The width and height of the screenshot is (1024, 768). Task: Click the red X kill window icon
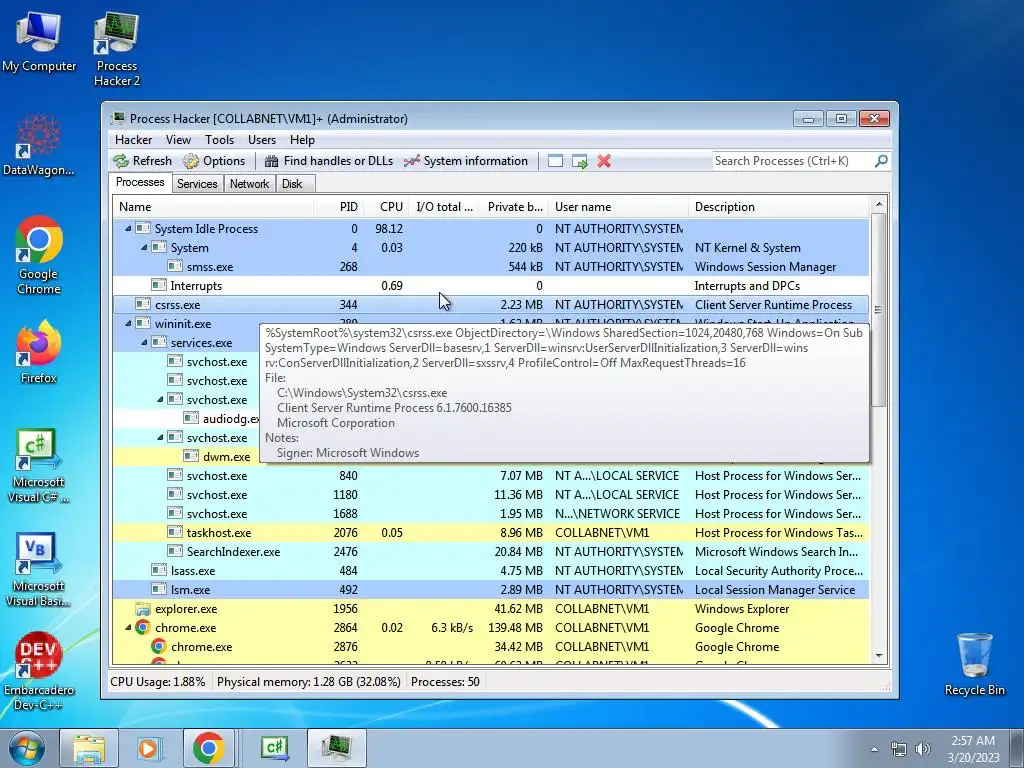pos(604,161)
